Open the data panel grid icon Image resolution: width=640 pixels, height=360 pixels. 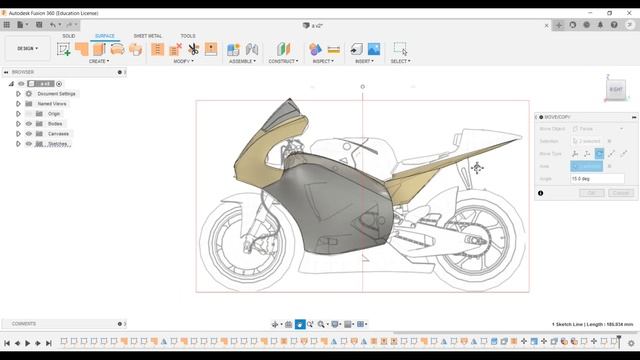click(x=7, y=25)
